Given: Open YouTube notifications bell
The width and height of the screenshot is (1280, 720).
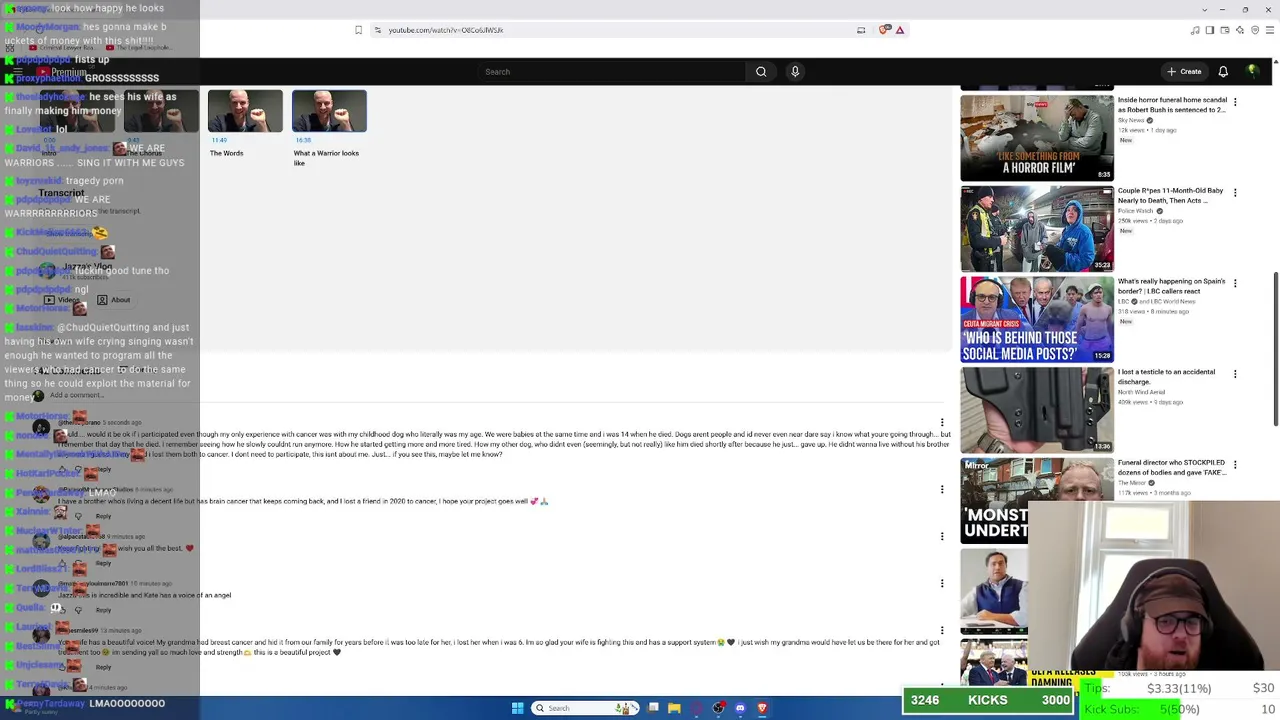Looking at the screenshot, I should [x=1223, y=72].
